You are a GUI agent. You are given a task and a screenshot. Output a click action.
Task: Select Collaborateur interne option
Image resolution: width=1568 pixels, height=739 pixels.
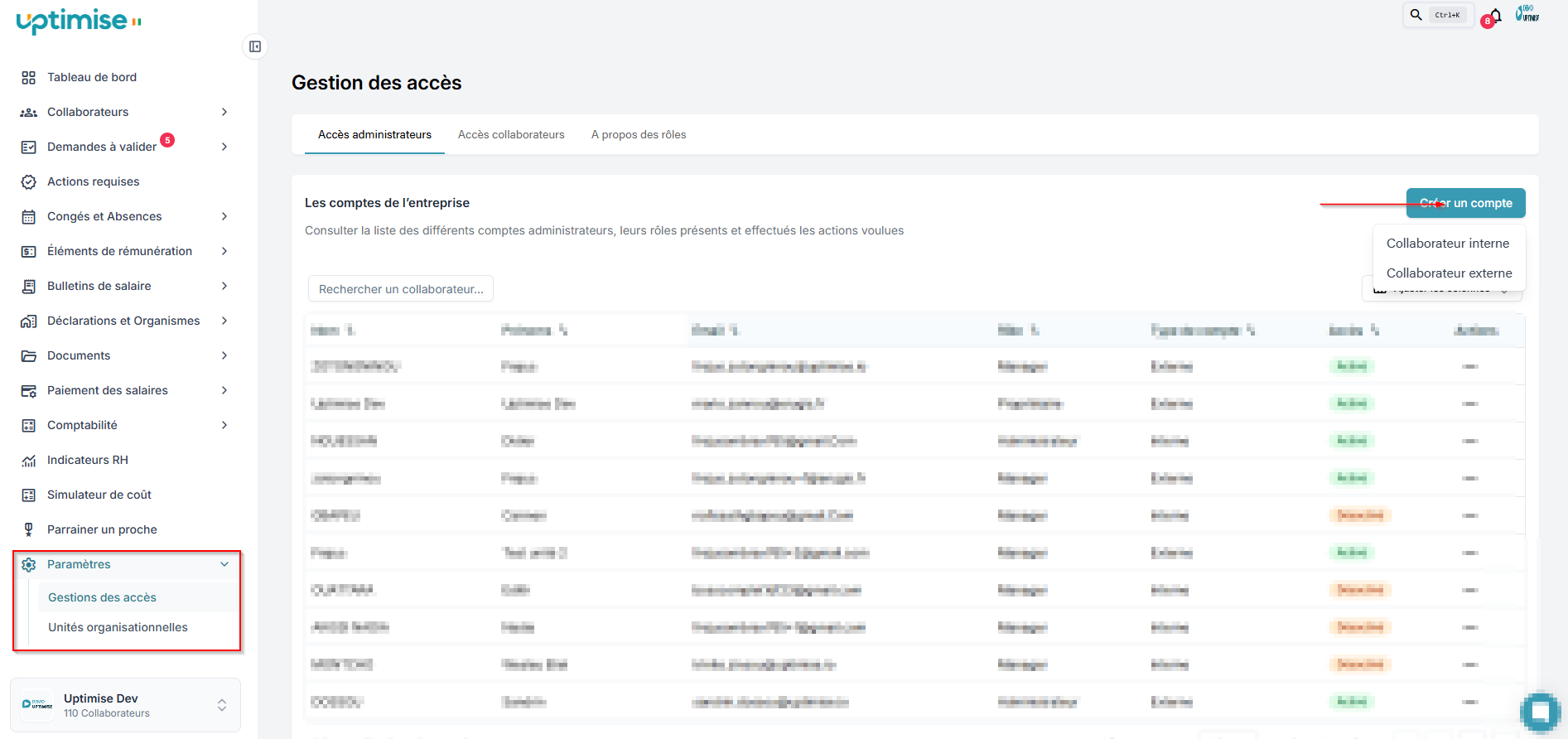[1448, 244]
